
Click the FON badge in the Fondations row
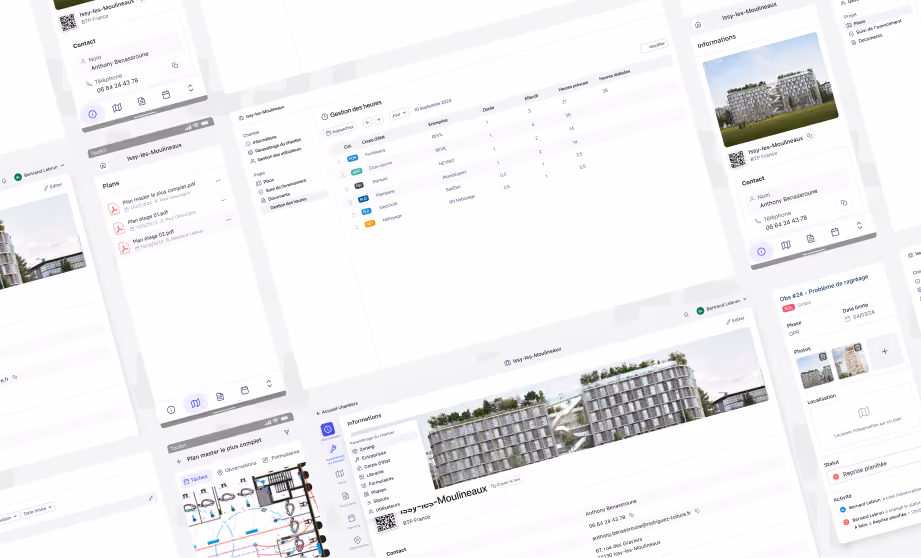[x=352, y=159]
